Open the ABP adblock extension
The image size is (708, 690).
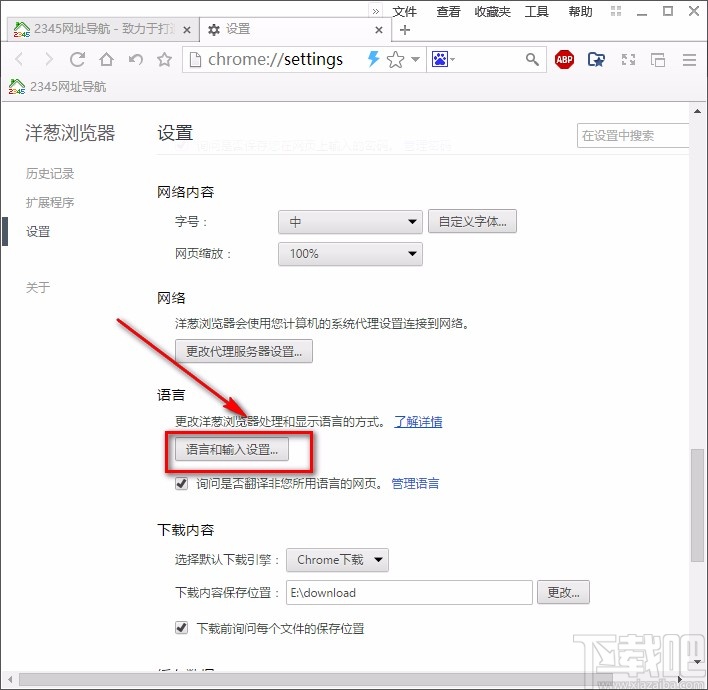tap(564, 59)
